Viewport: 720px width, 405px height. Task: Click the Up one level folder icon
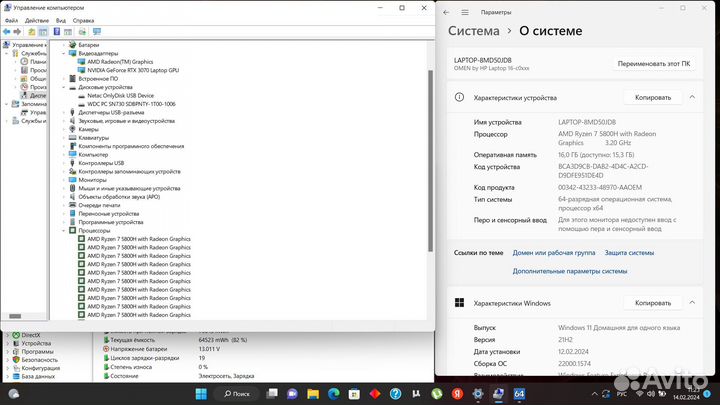[x=32, y=32]
